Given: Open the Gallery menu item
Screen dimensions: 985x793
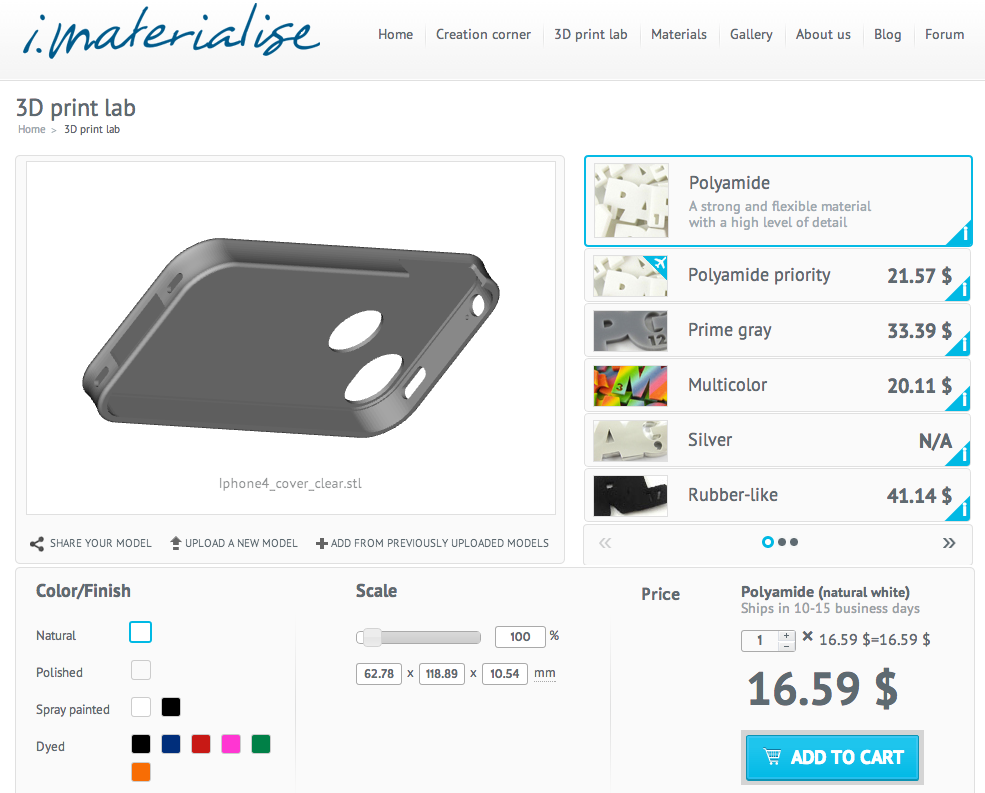Looking at the screenshot, I should pos(751,35).
